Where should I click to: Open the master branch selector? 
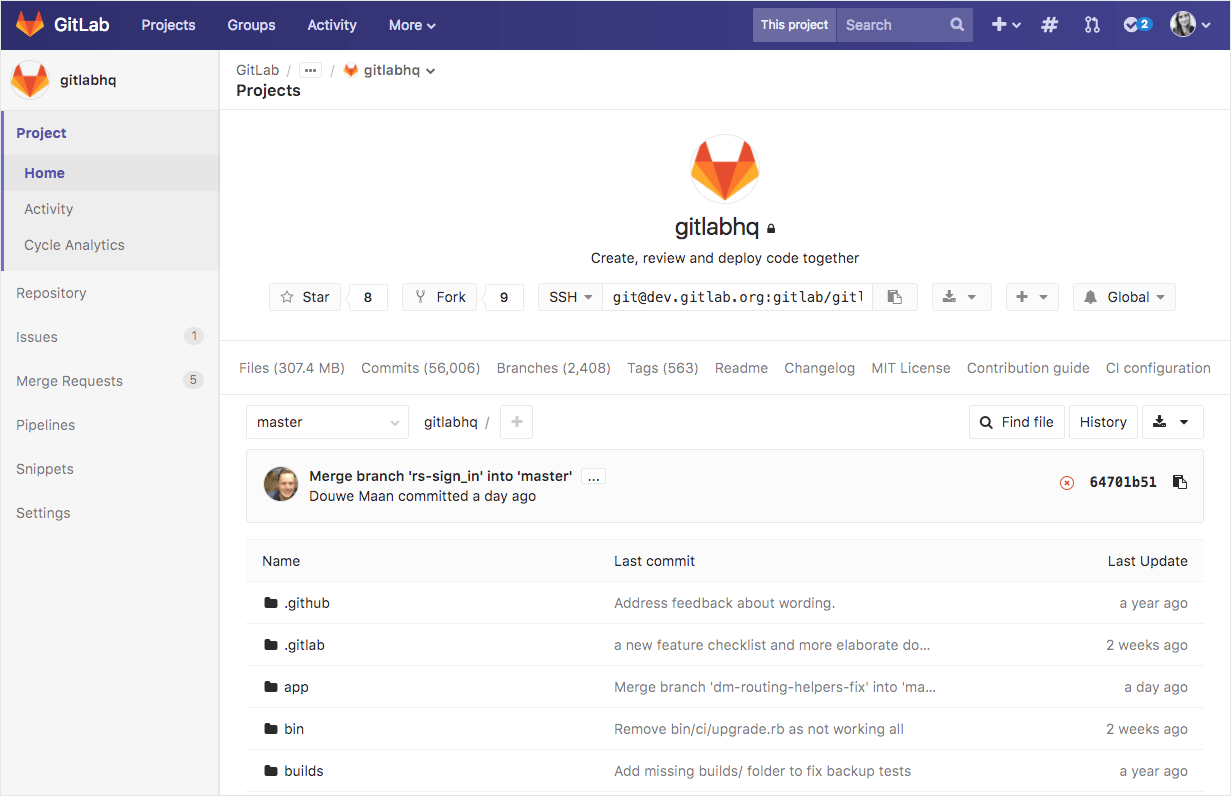click(x=327, y=421)
